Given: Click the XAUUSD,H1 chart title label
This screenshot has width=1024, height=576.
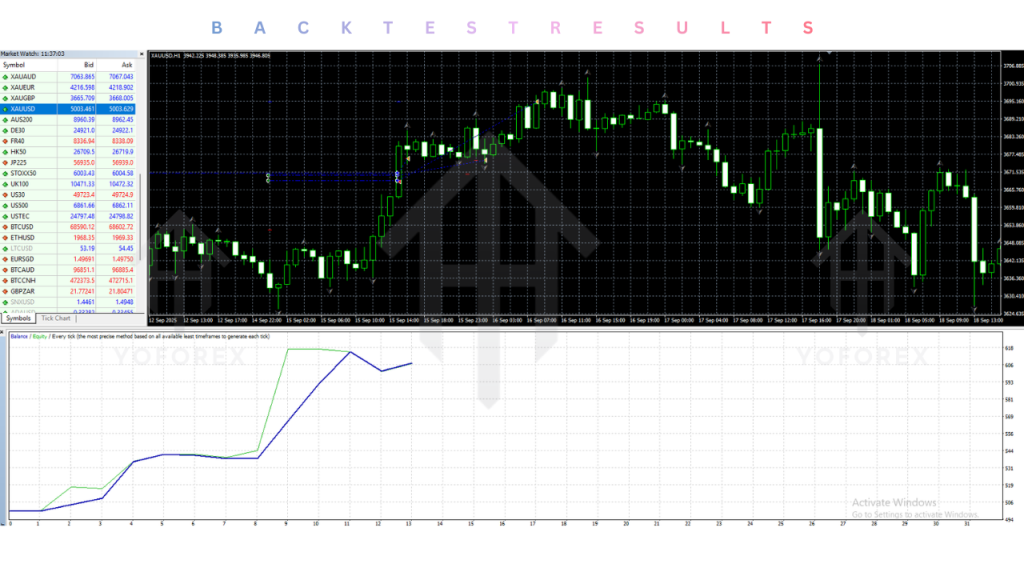Looking at the screenshot, I should click(164, 56).
